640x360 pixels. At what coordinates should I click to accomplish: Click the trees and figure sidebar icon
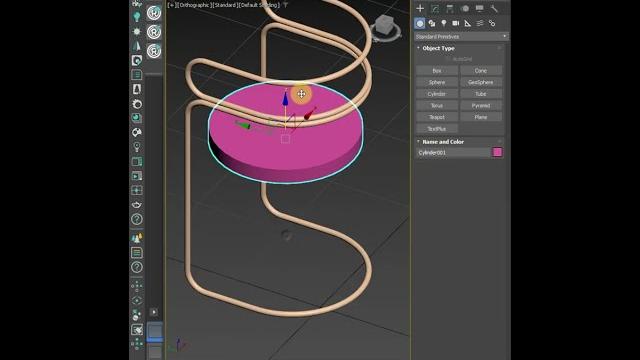click(x=137, y=238)
